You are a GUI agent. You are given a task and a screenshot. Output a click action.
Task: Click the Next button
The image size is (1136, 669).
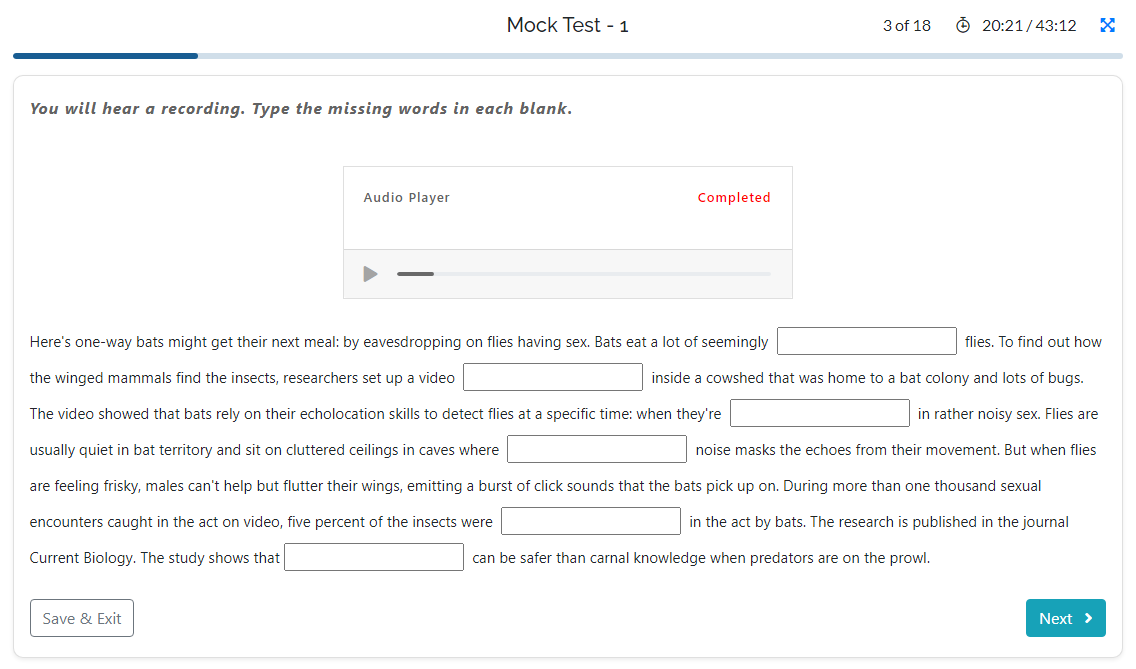1065,618
